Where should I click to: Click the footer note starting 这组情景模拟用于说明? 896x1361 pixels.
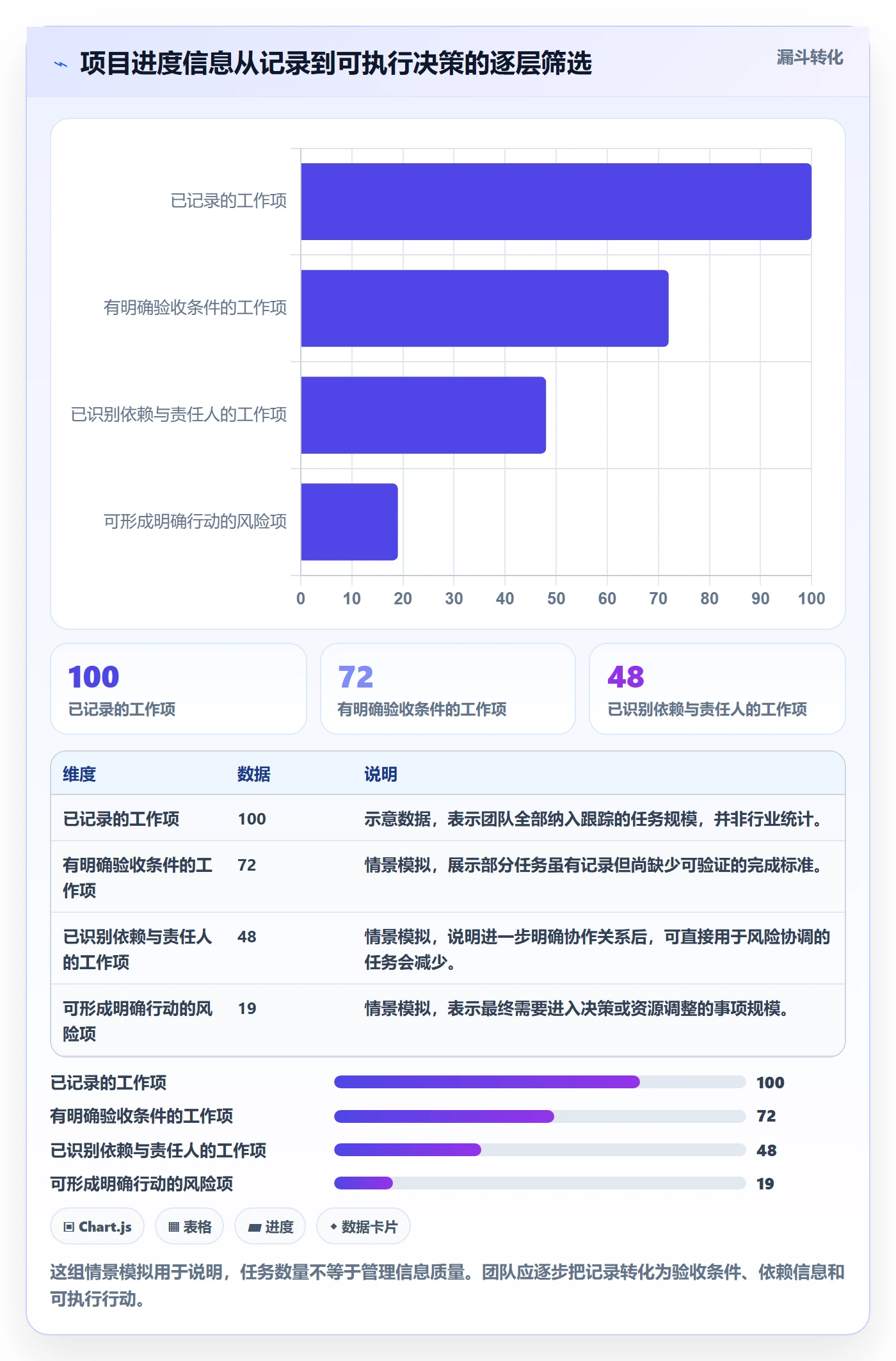point(447,1285)
